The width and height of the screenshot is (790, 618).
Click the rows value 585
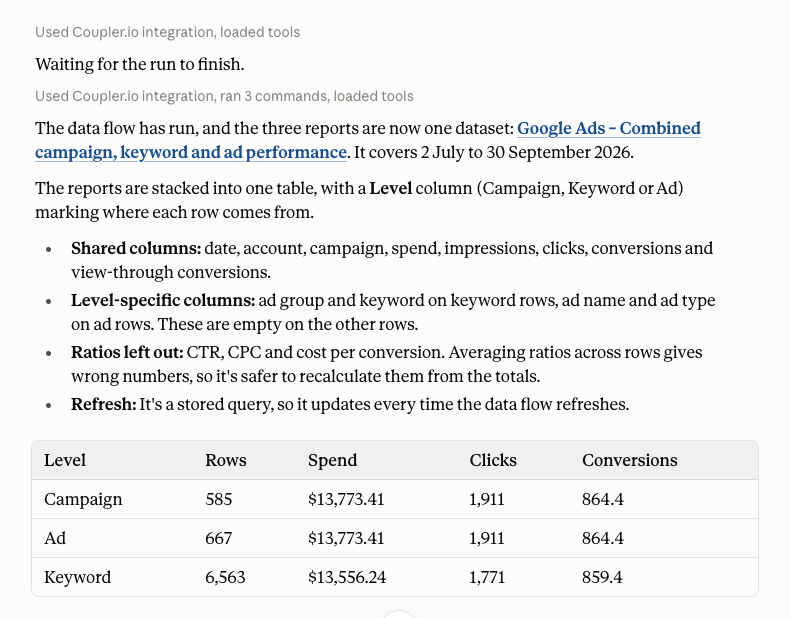pos(219,499)
